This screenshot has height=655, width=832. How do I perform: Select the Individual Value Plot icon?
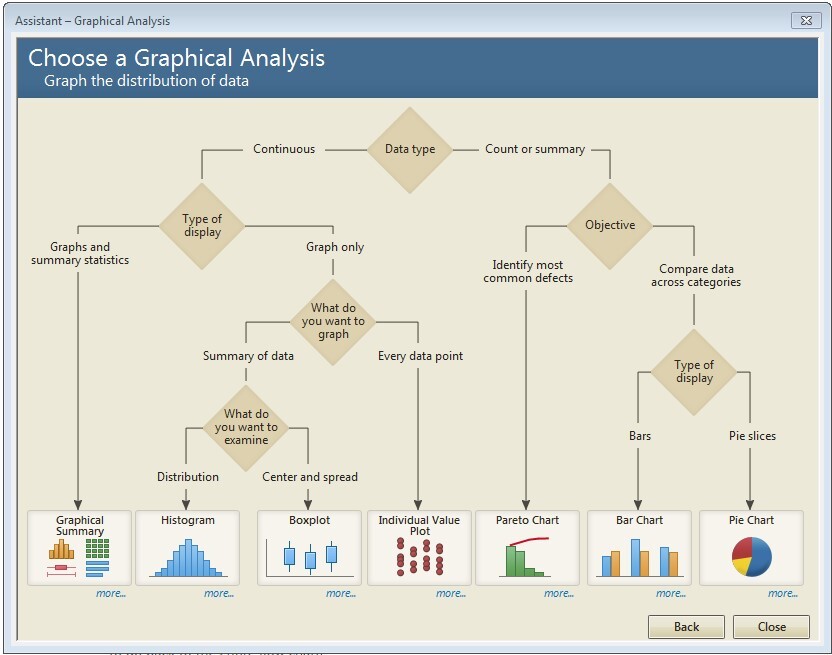(x=419, y=548)
